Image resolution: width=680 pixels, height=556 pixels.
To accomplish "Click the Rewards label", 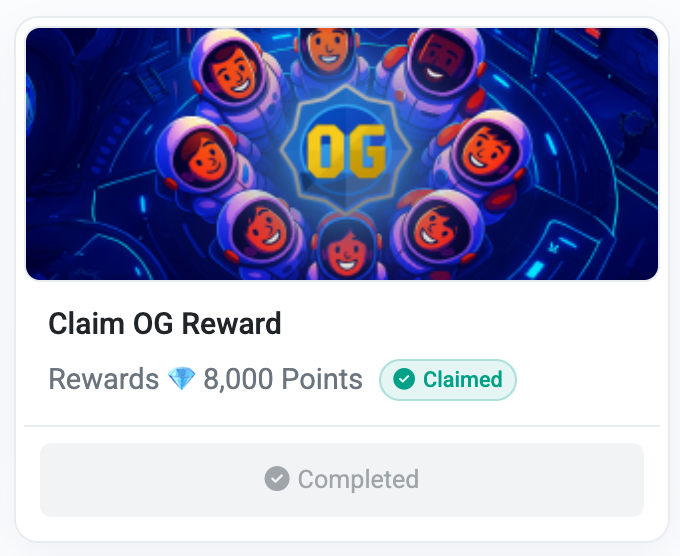I will pos(104,379).
